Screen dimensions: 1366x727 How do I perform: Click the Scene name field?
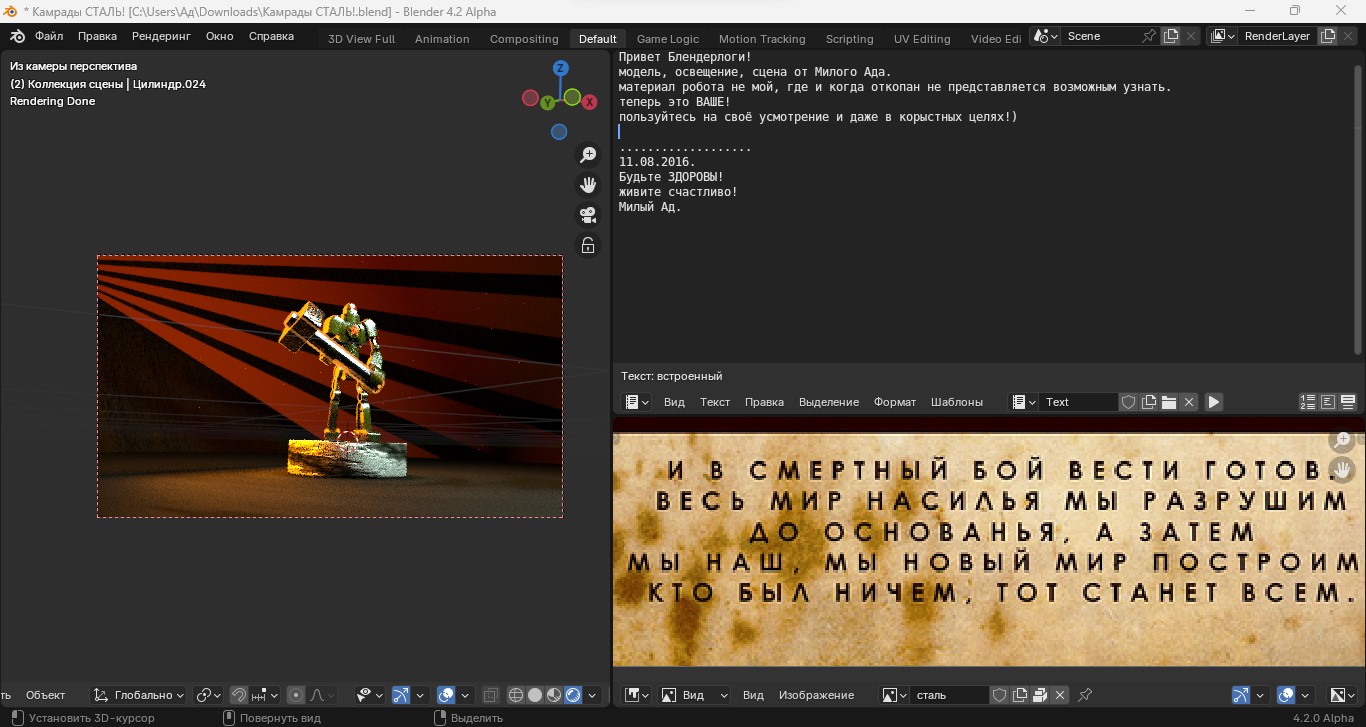pos(1100,36)
